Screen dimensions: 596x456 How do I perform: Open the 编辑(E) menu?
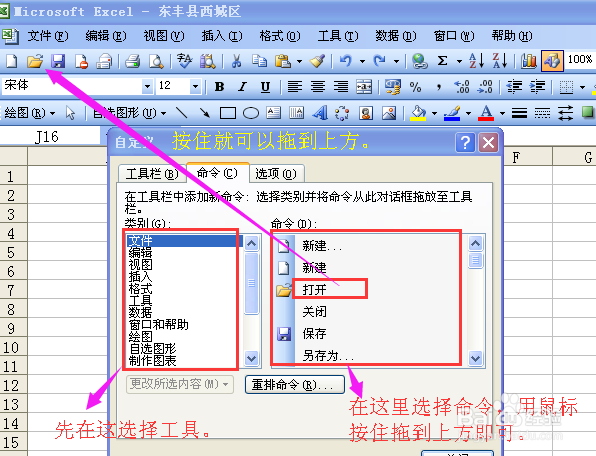pos(106,36)
